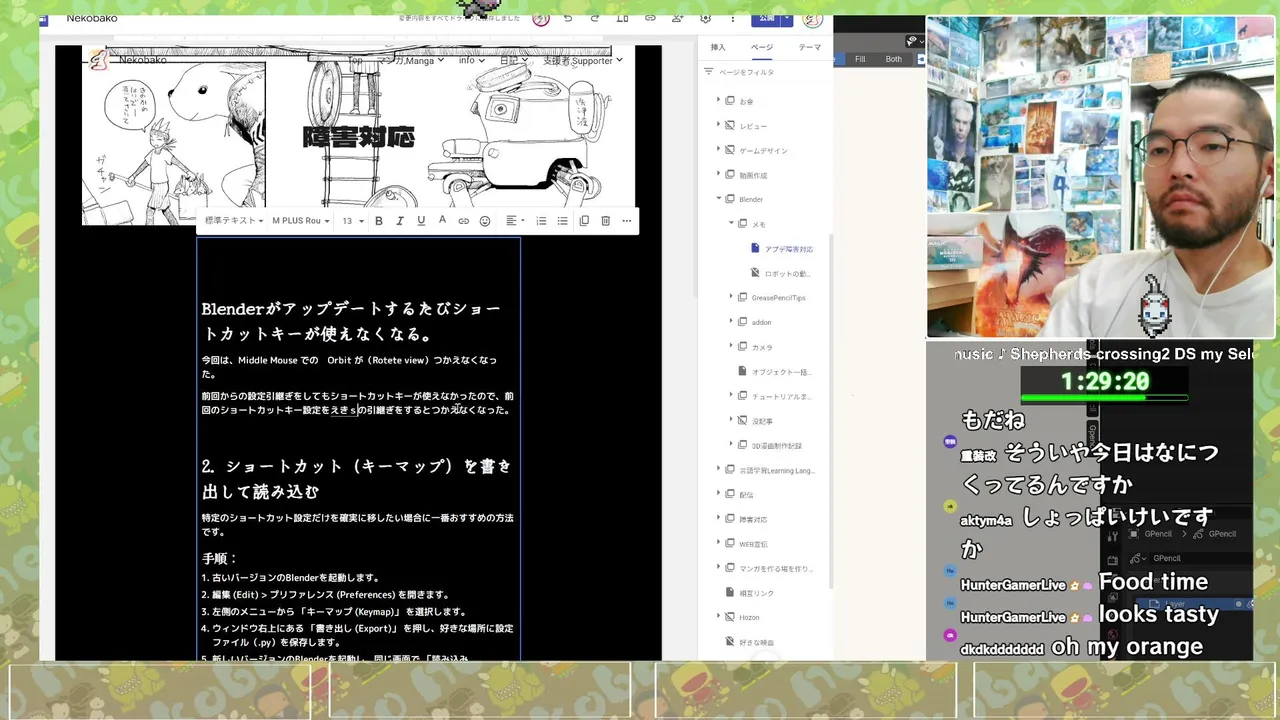Open the text alignment dropdown
This screenshot has height=720, width=1280.
[514, 221]
